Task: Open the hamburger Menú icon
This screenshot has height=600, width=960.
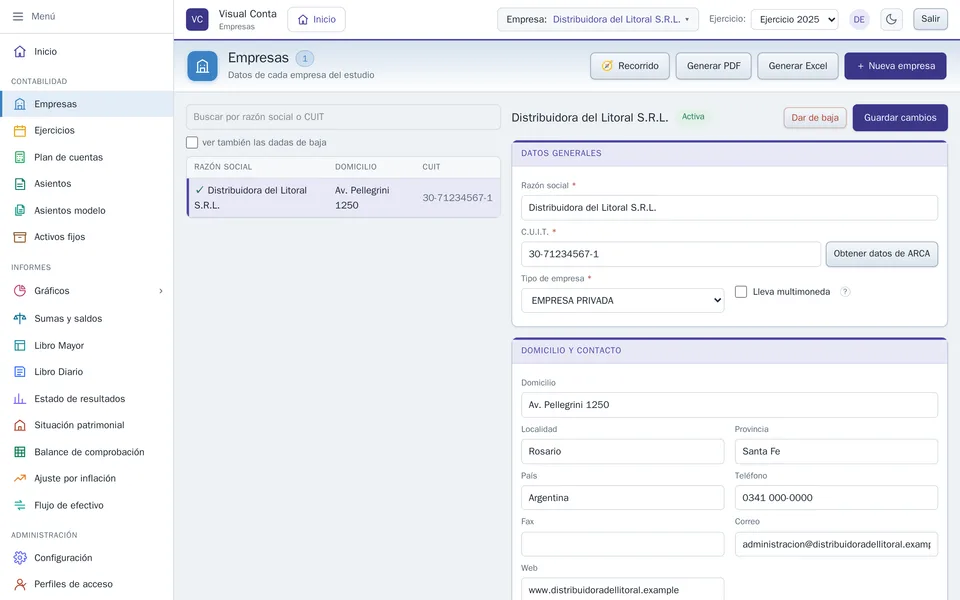Action: [18, 17]
